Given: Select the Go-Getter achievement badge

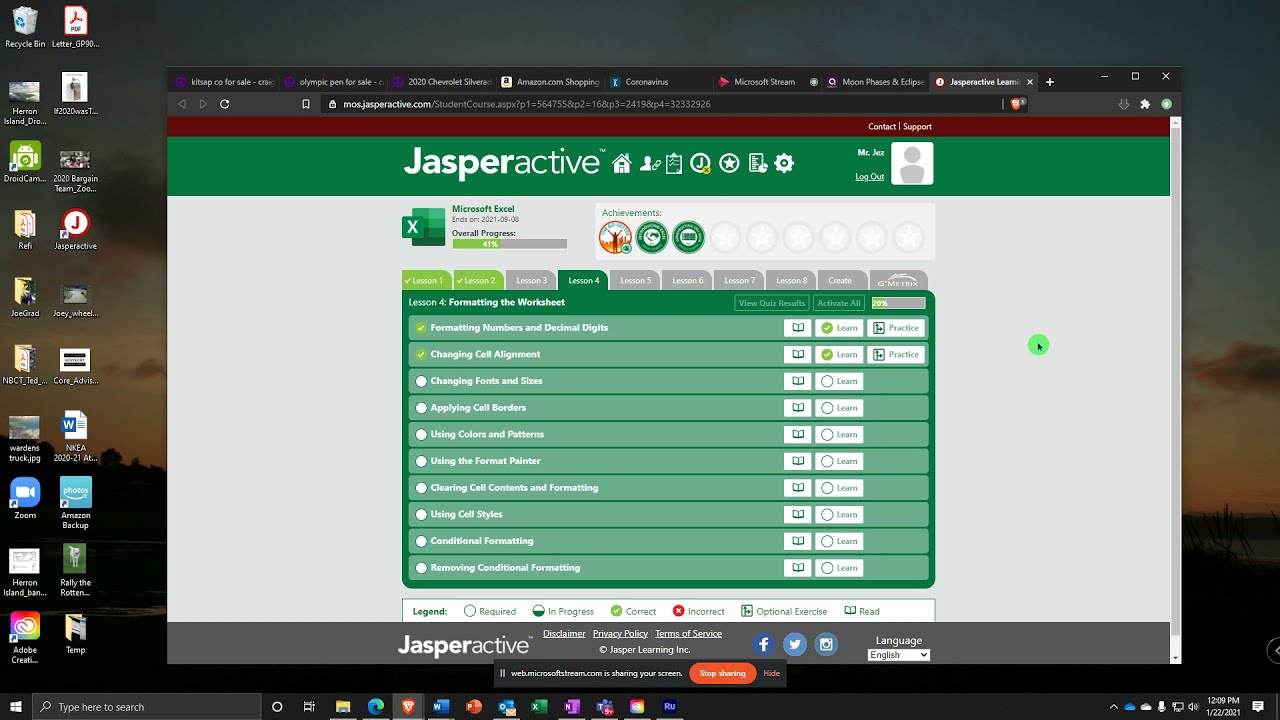Looking at the screenshot, I should 615,237.
